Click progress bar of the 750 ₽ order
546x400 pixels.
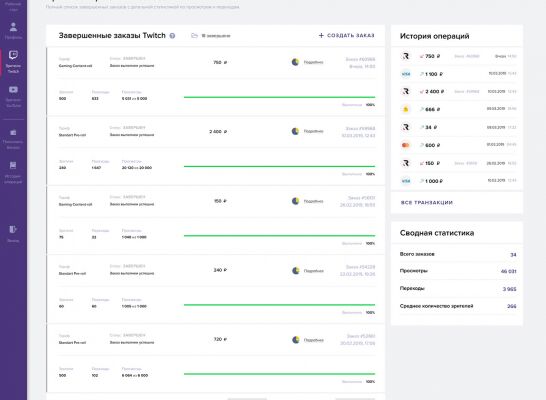(280, 97)
